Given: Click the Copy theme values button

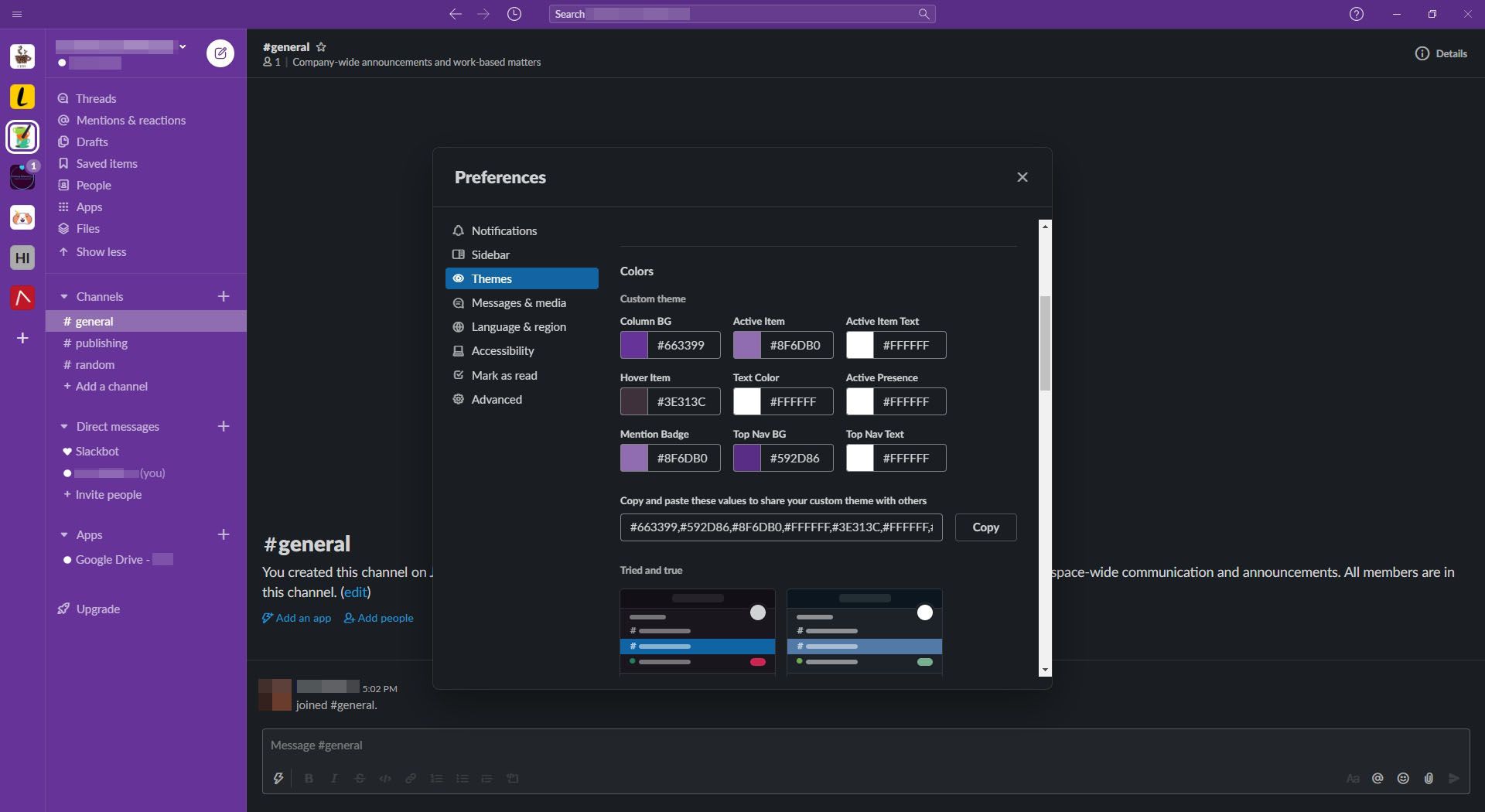Looking at the screenshot, I should (x=985, y=527).
